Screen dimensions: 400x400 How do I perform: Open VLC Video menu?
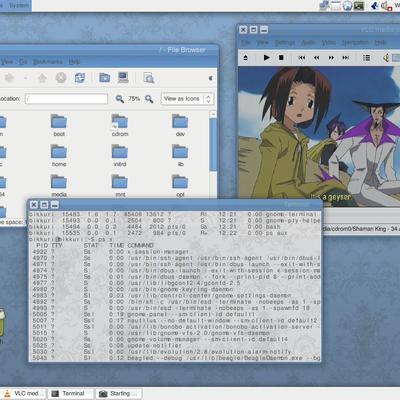coord(329,43)
